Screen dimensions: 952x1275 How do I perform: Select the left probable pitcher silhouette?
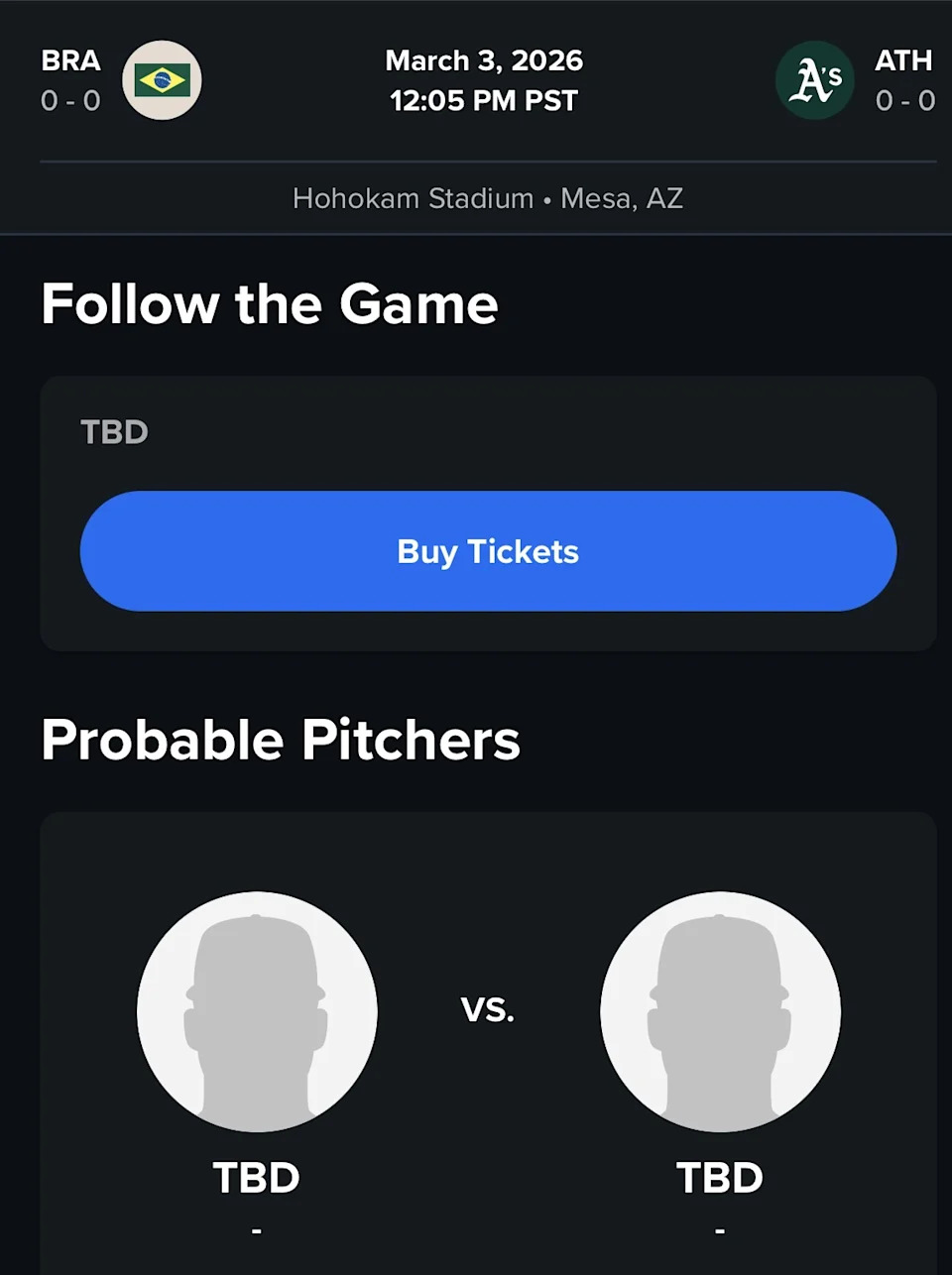[257, 1011]
